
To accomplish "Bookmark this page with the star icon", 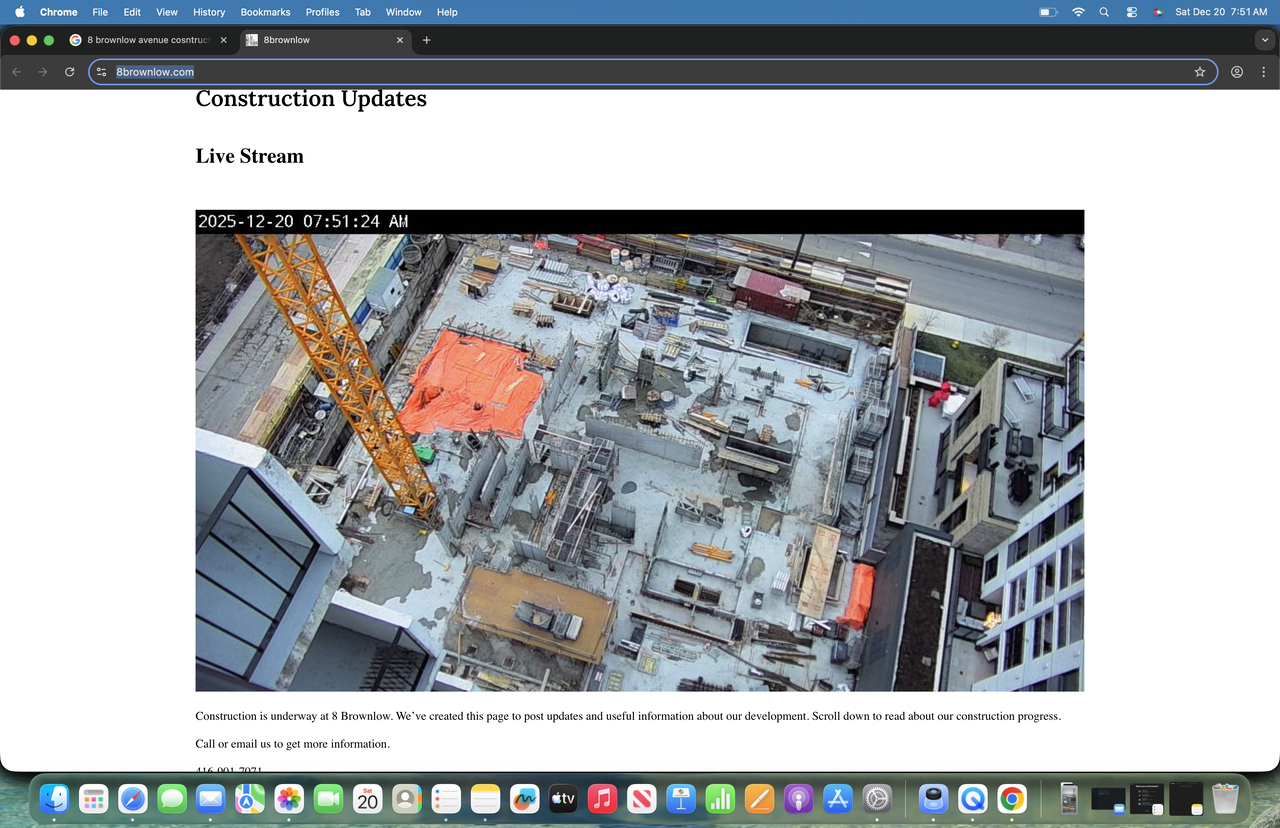I will click(x=1199, y=72).
